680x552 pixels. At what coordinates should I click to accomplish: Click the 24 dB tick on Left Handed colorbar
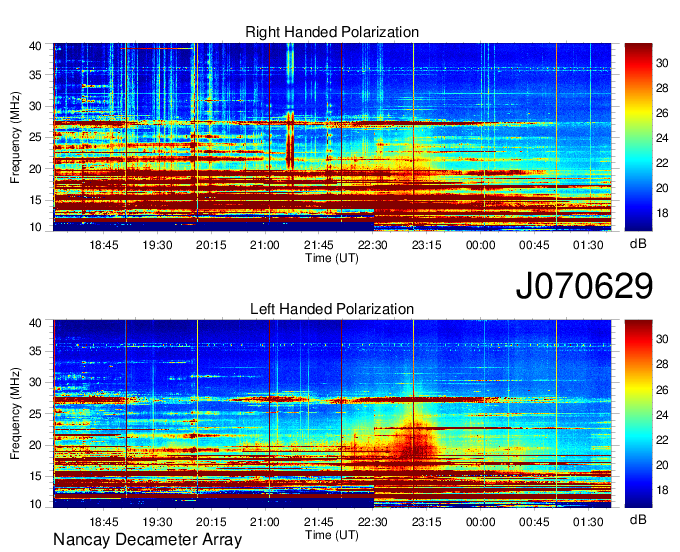pos(662,415)
